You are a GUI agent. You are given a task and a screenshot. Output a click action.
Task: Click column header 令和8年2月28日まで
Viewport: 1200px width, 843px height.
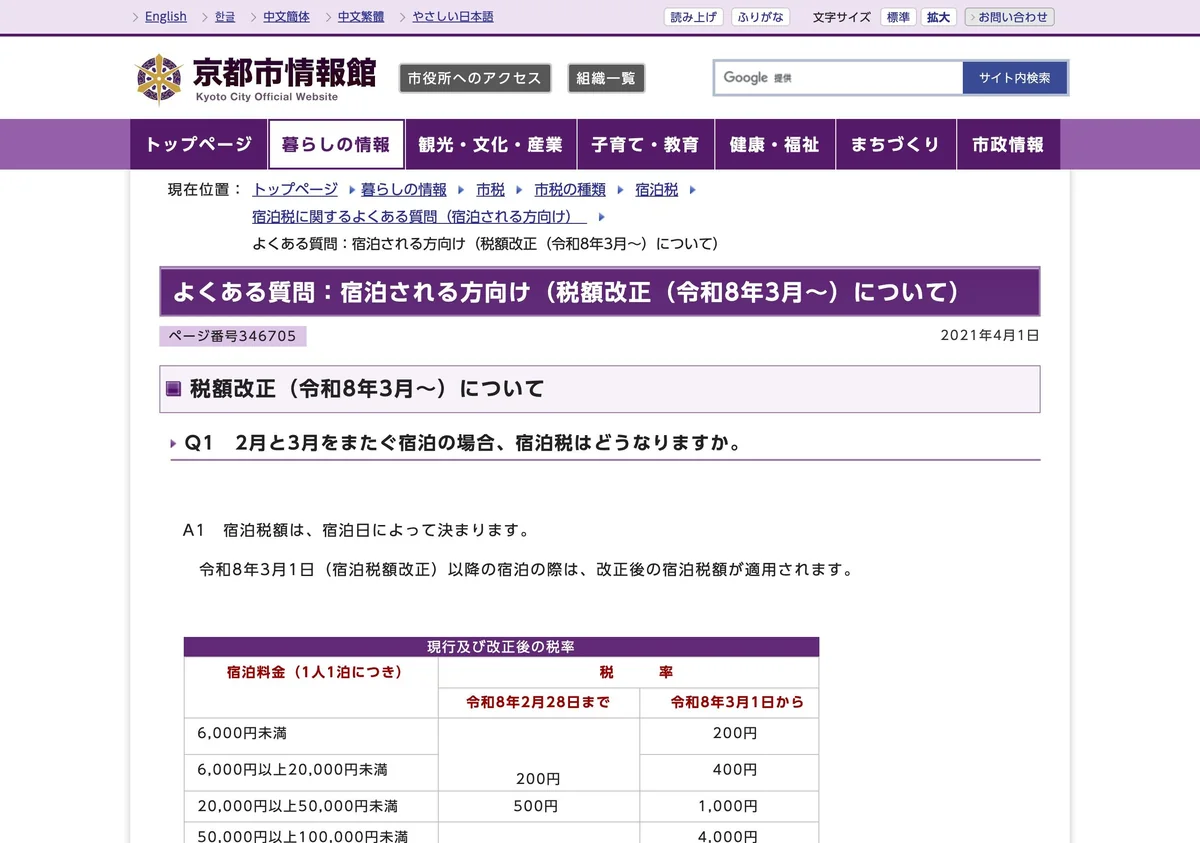point(538,702)
